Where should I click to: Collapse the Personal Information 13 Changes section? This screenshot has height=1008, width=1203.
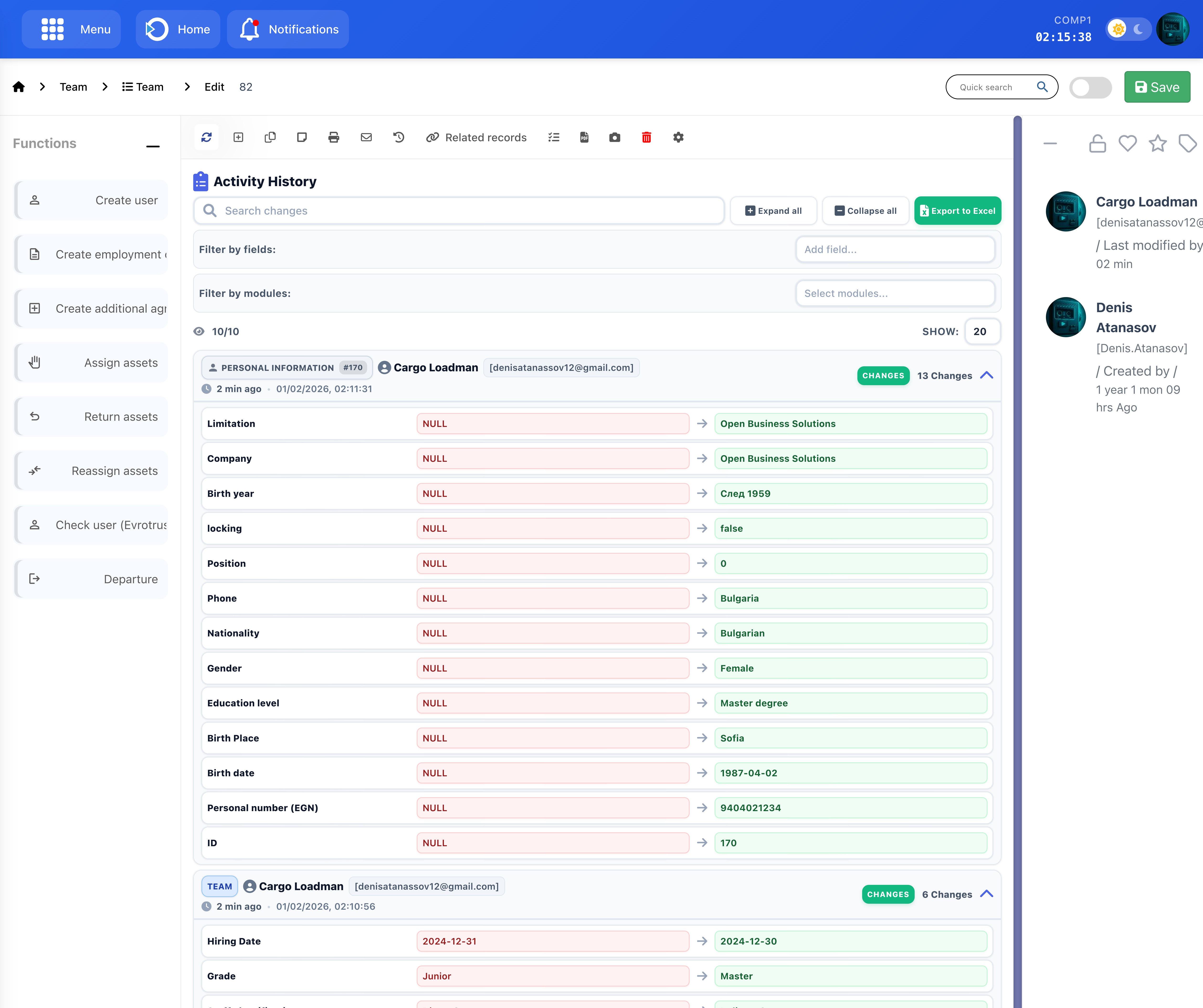point(987,375)
